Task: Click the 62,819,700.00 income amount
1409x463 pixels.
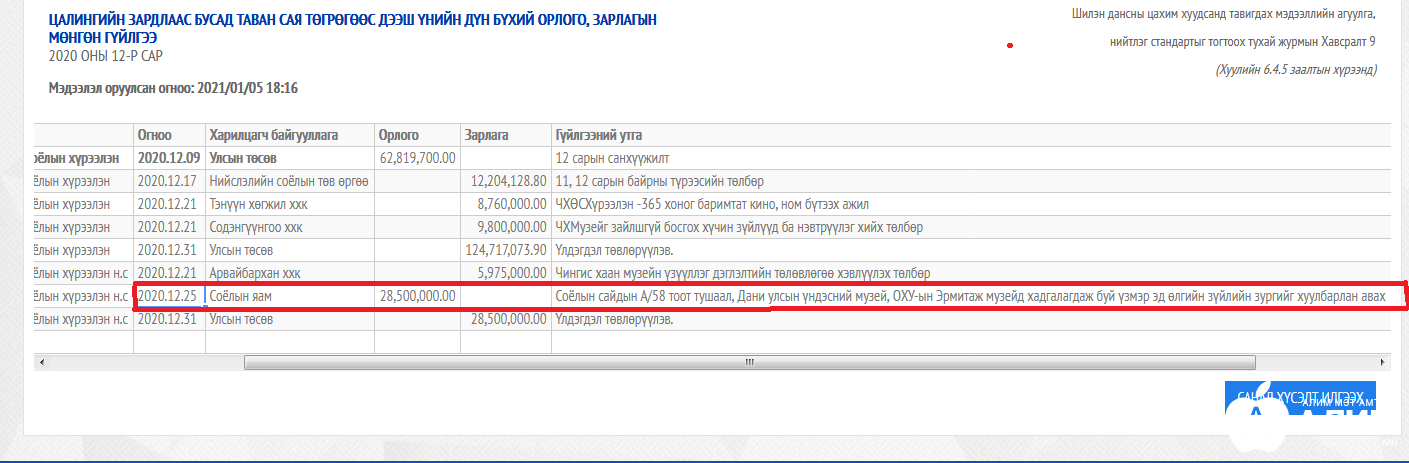Action: (418, 158)
